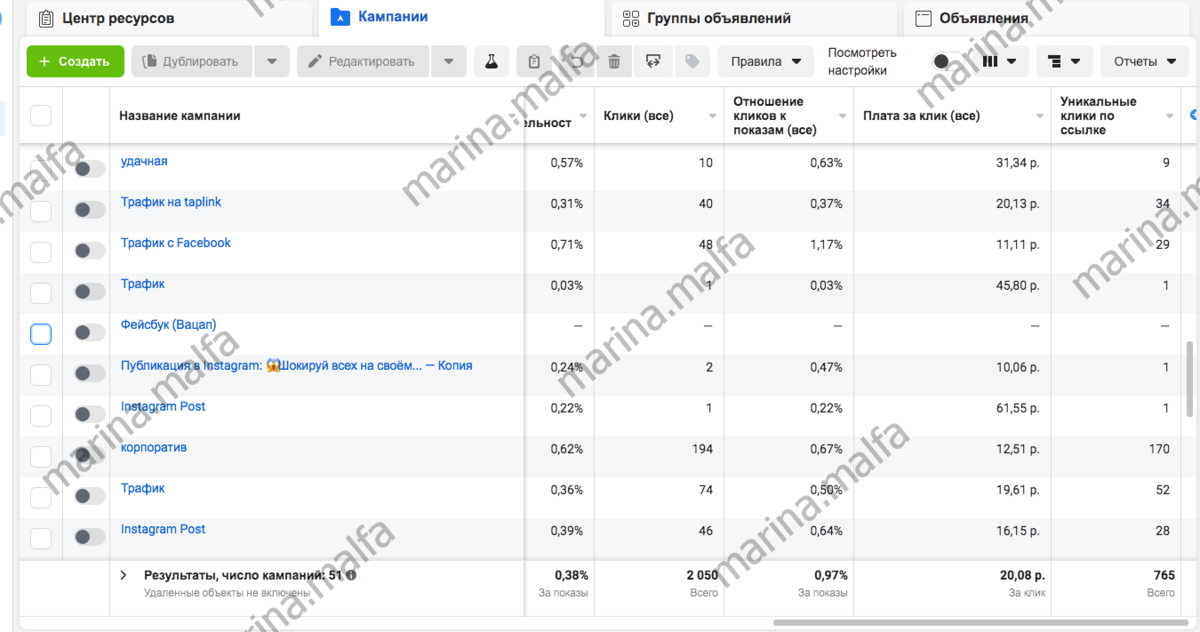Open the Трафик с Facebook campaign link

pos(176,243)
